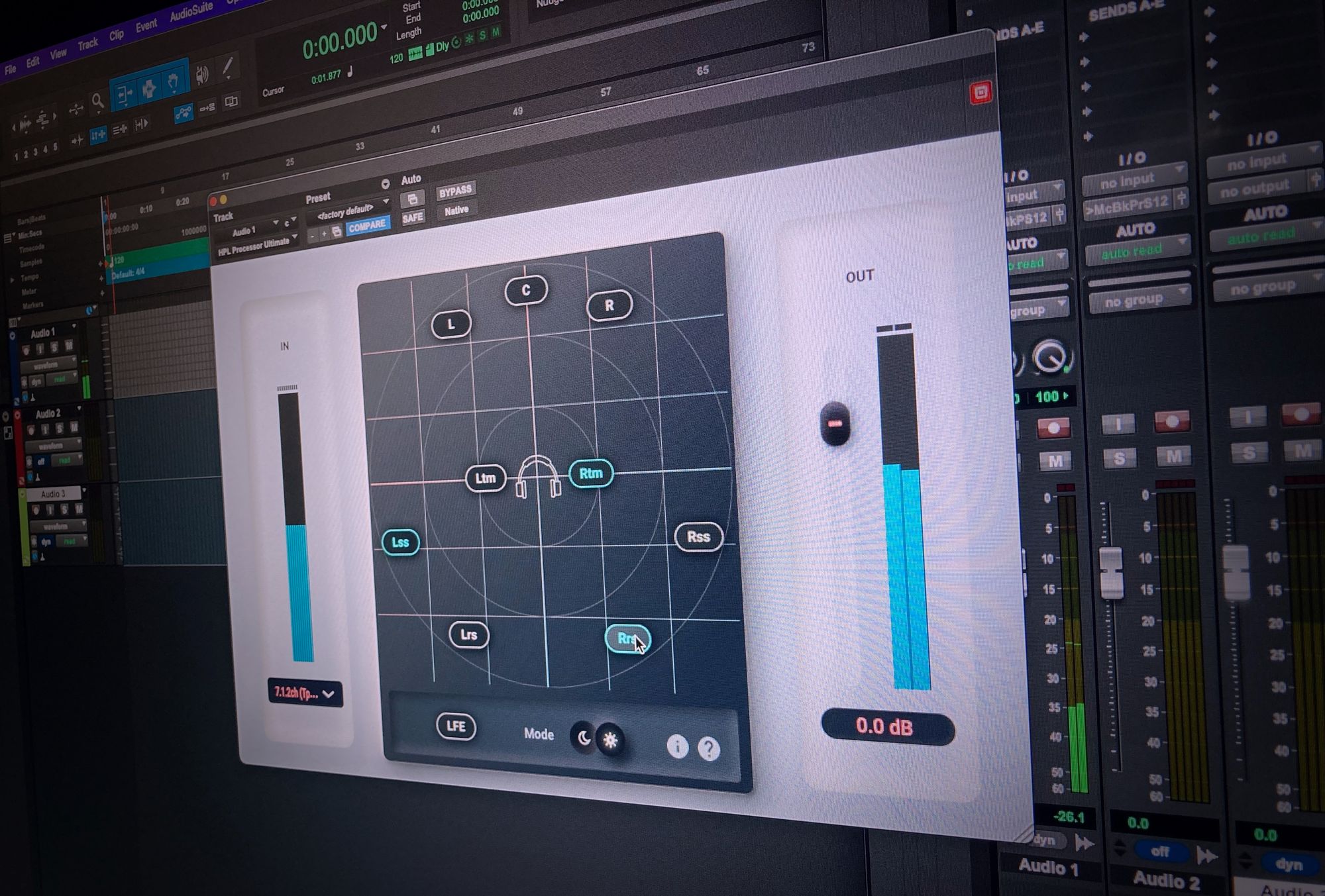Click the COMPARE button
Image resolution: width=1325 pixels, height=896 pixels.
click(367, 226)
